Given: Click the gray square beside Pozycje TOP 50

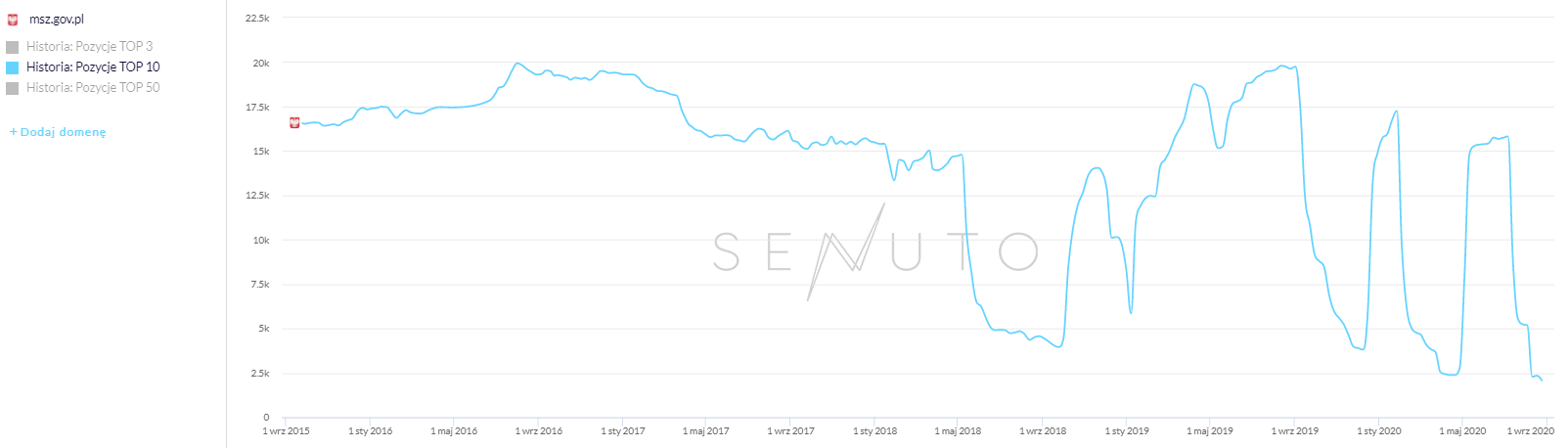Looking at the screenshot, I should pos(13,88).
